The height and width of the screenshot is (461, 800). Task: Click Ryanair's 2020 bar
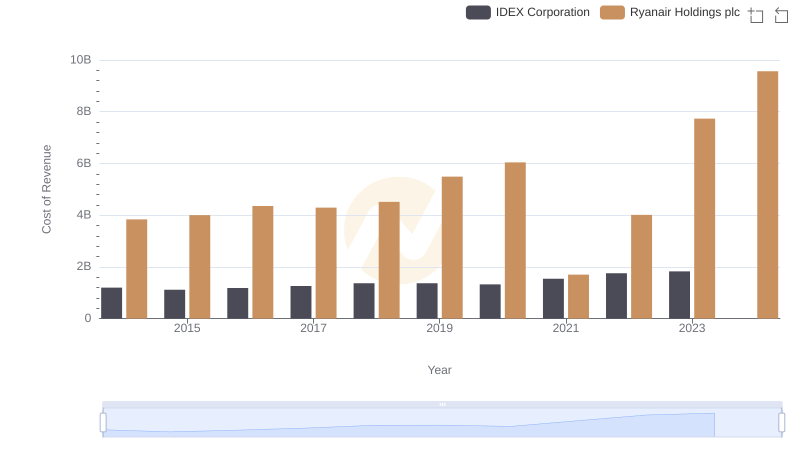click(515, 241)
